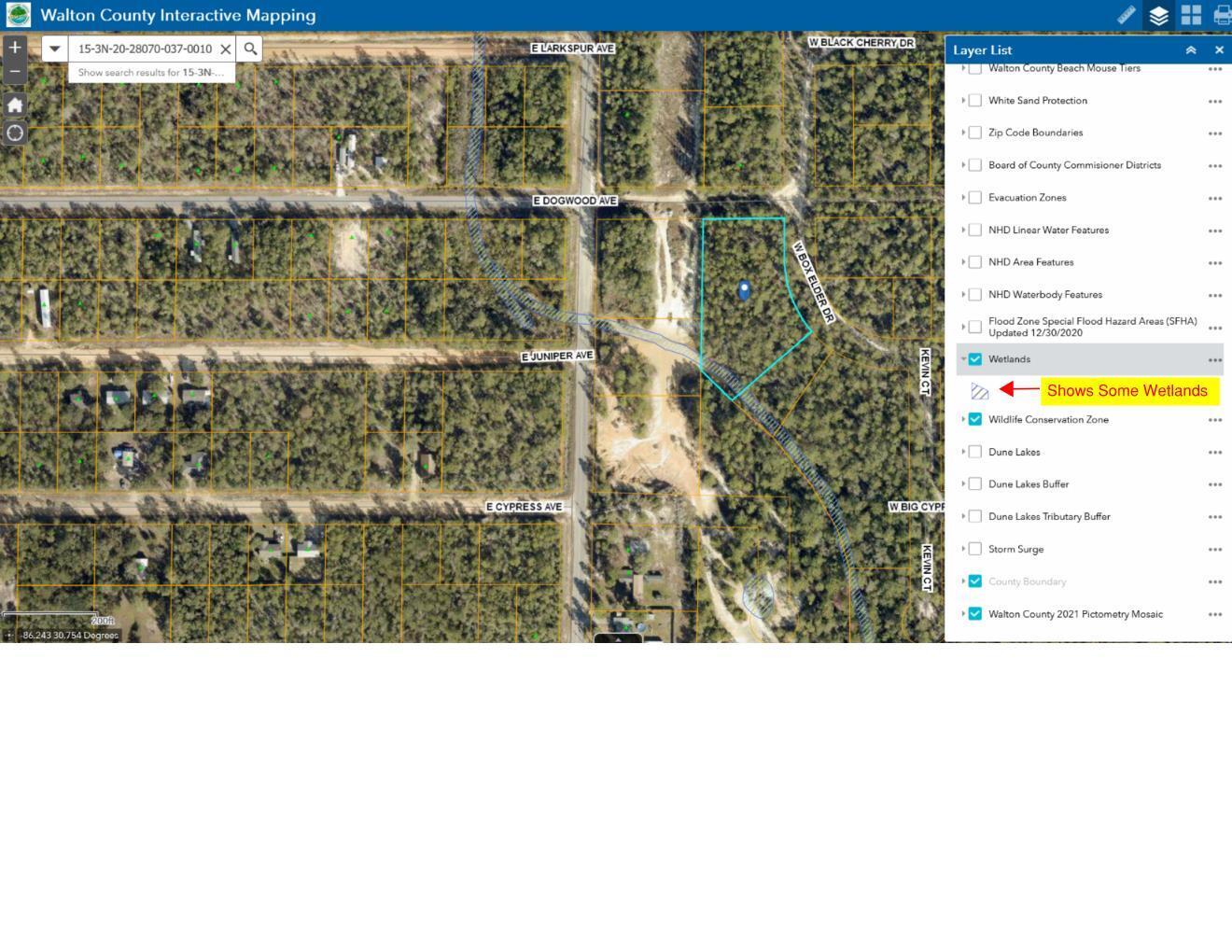
Task: Click Show search results for 15-3N suggestion
Action: tap(149, 72)
